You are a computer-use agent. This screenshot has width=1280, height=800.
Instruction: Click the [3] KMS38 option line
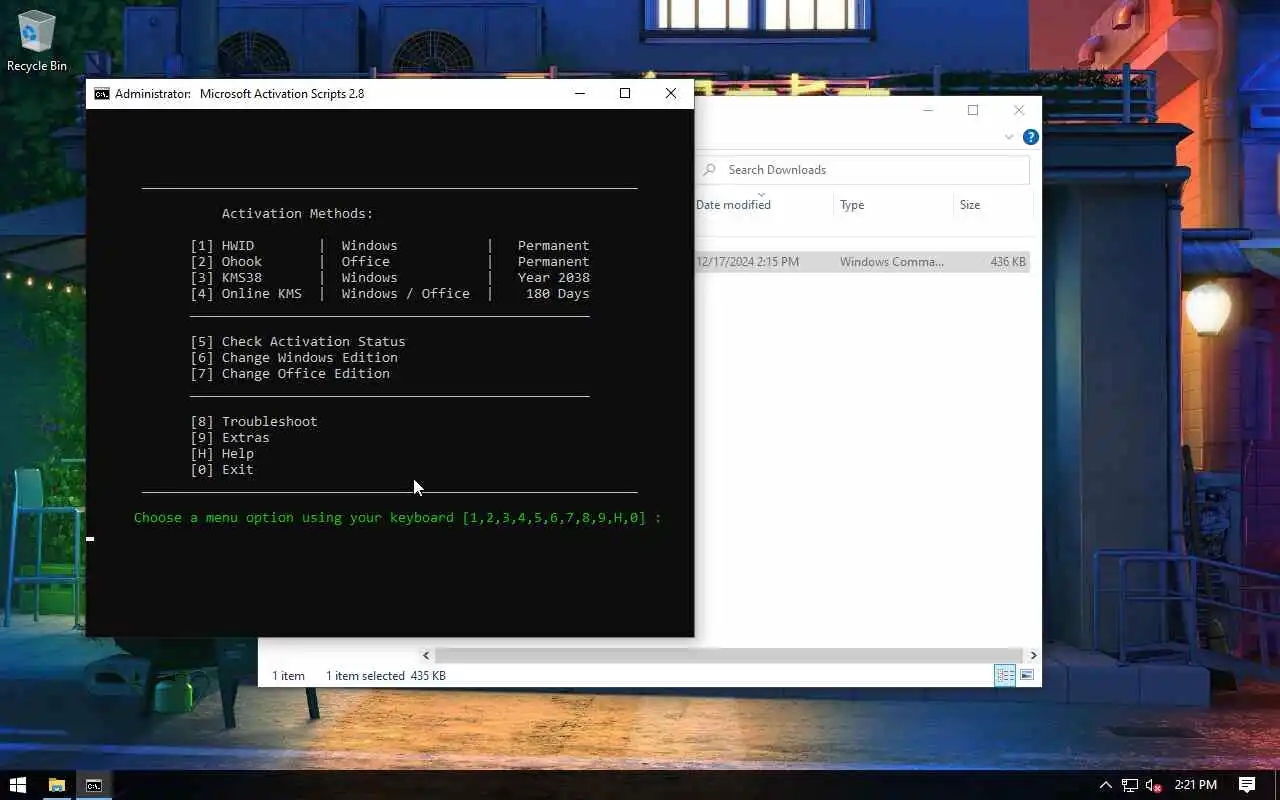(390, 277)
